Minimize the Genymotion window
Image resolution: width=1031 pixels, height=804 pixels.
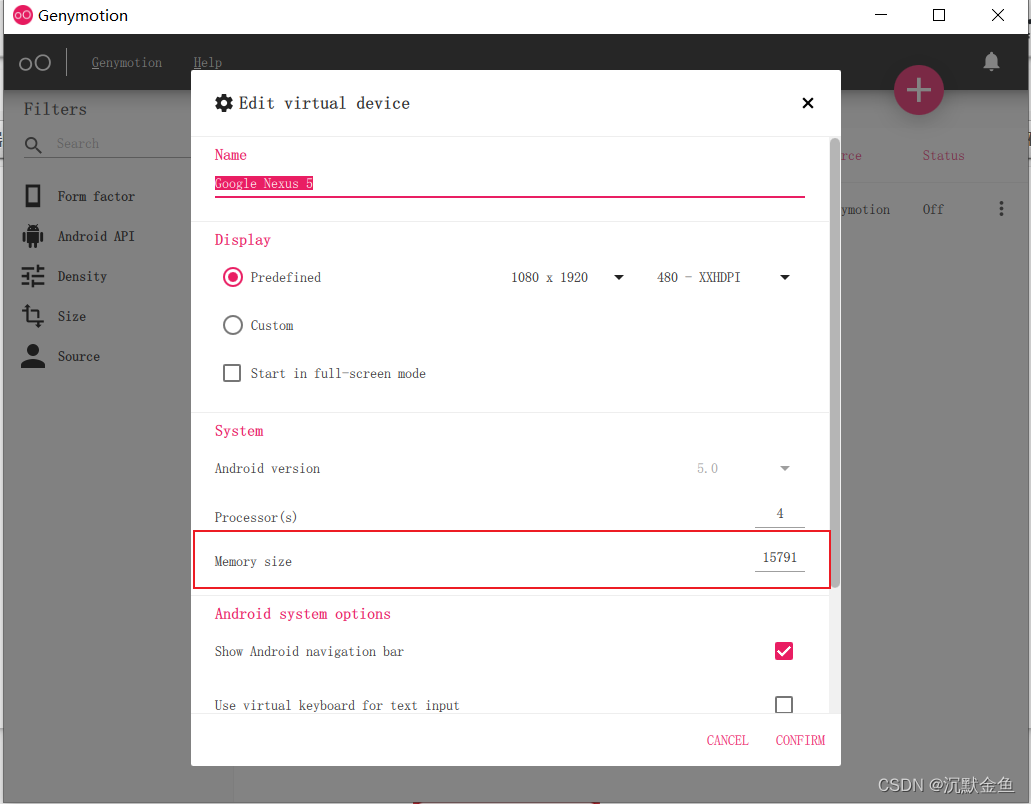[880, 15]
